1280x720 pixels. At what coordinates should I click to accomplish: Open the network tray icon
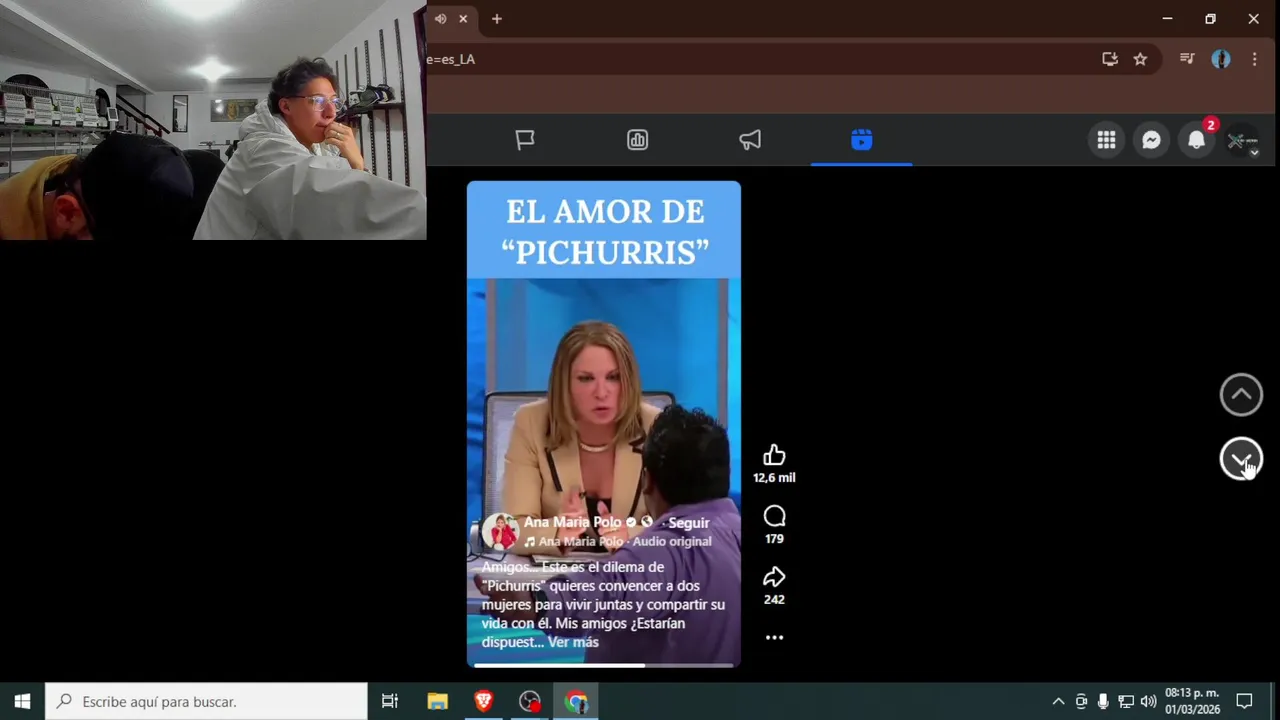[1126, 701]
